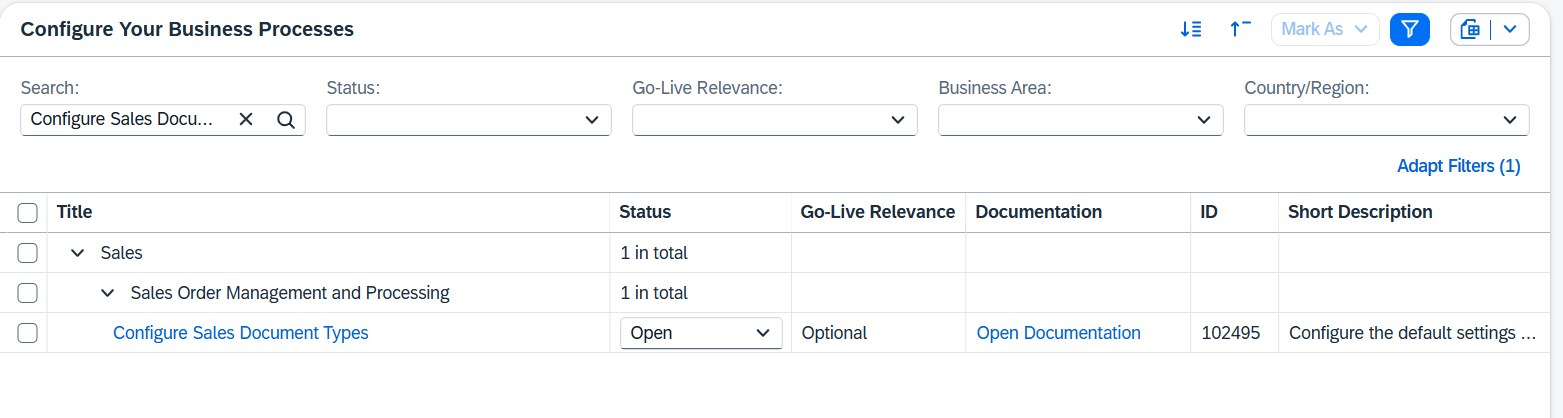Click the Expand All rows icon
The width and height of the screenshot is (1563, 418).
pyautogui.click(x=1190, y=30)
